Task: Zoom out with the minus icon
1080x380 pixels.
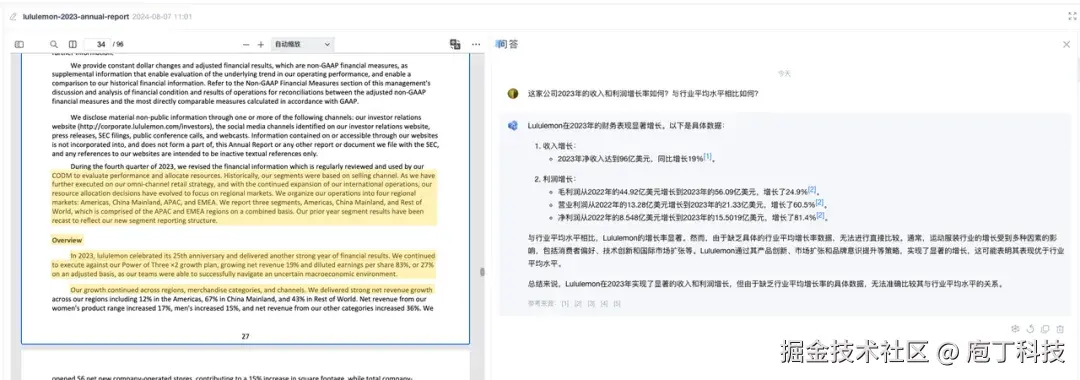Action: click(246, 44)
